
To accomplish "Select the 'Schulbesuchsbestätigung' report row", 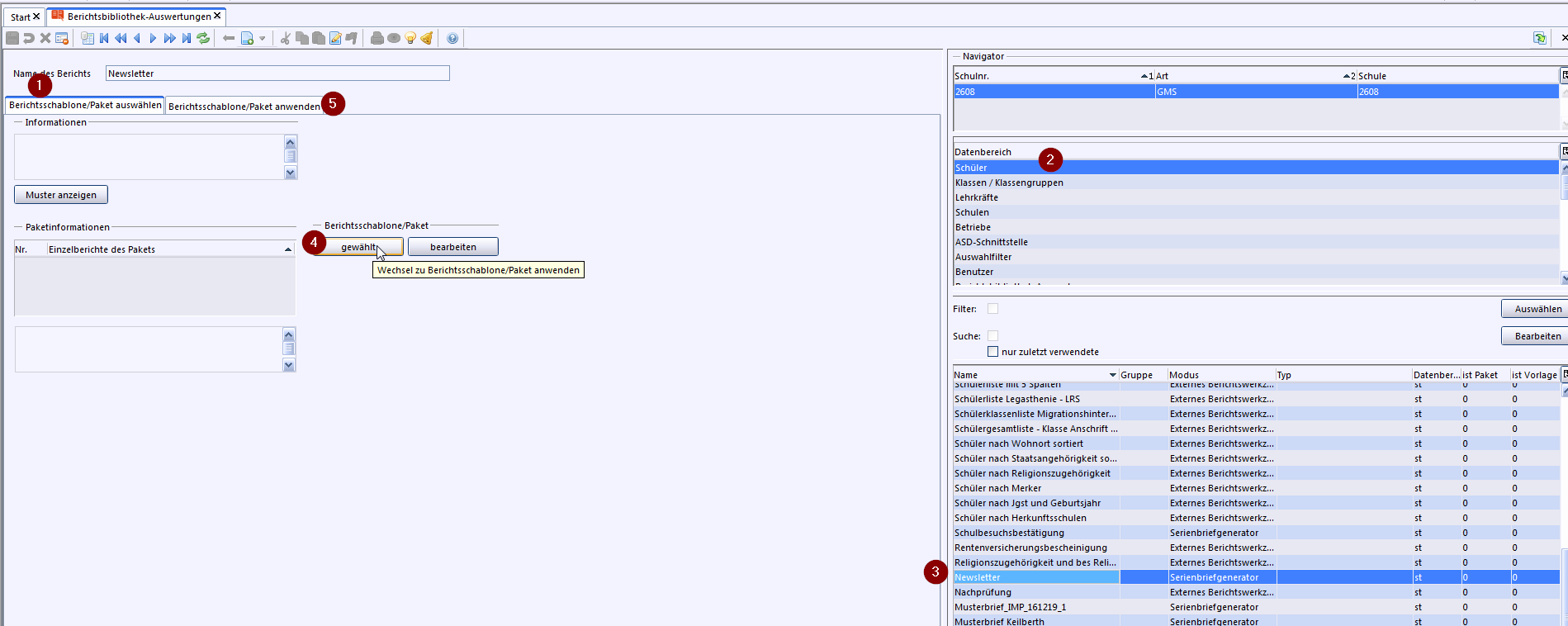I will [1256, 533].
